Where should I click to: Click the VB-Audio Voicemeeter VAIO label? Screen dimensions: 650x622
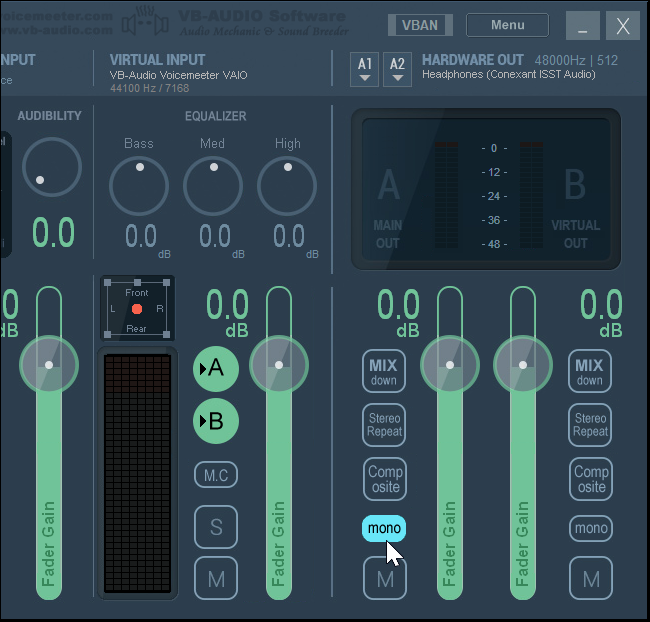[x=178, y=75]
